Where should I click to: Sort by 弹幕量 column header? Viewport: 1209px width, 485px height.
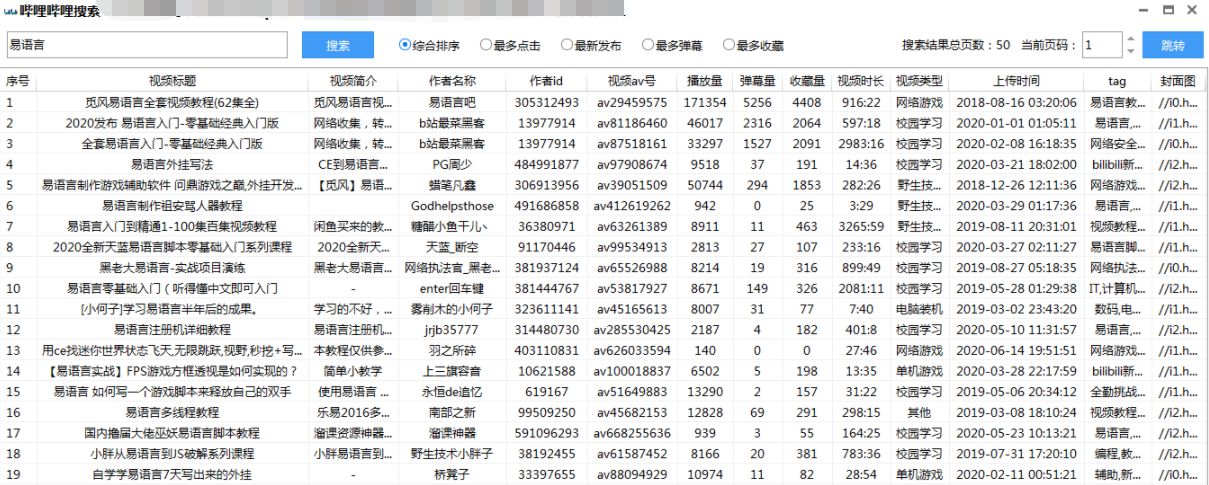[x=757, y=81]
